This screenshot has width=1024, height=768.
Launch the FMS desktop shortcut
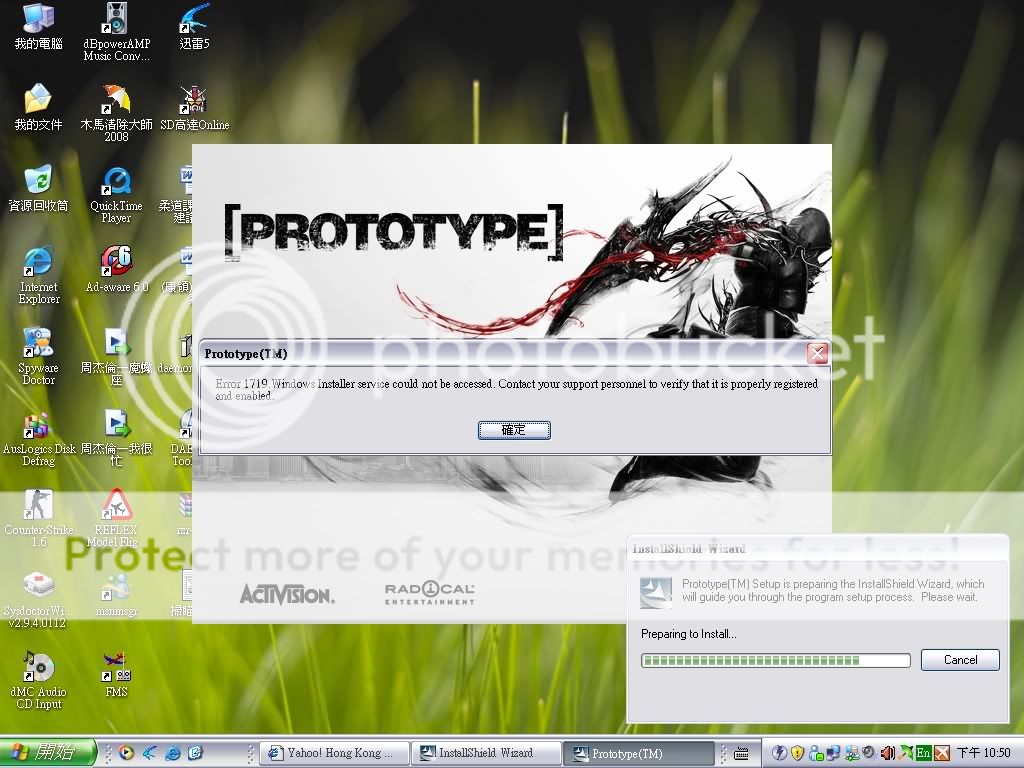[x=116, y=668]
